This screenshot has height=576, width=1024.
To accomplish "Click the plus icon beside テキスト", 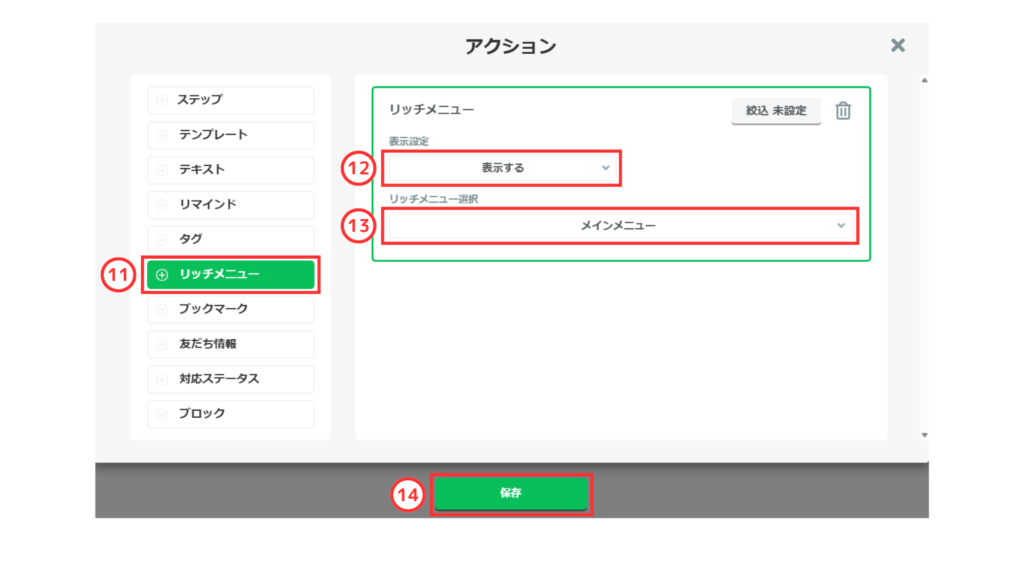I will point(162,170).
